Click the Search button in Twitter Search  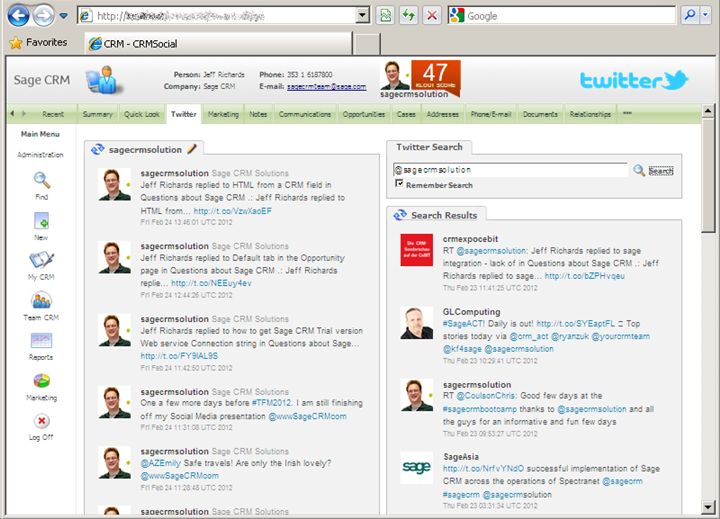coord(661,171)
